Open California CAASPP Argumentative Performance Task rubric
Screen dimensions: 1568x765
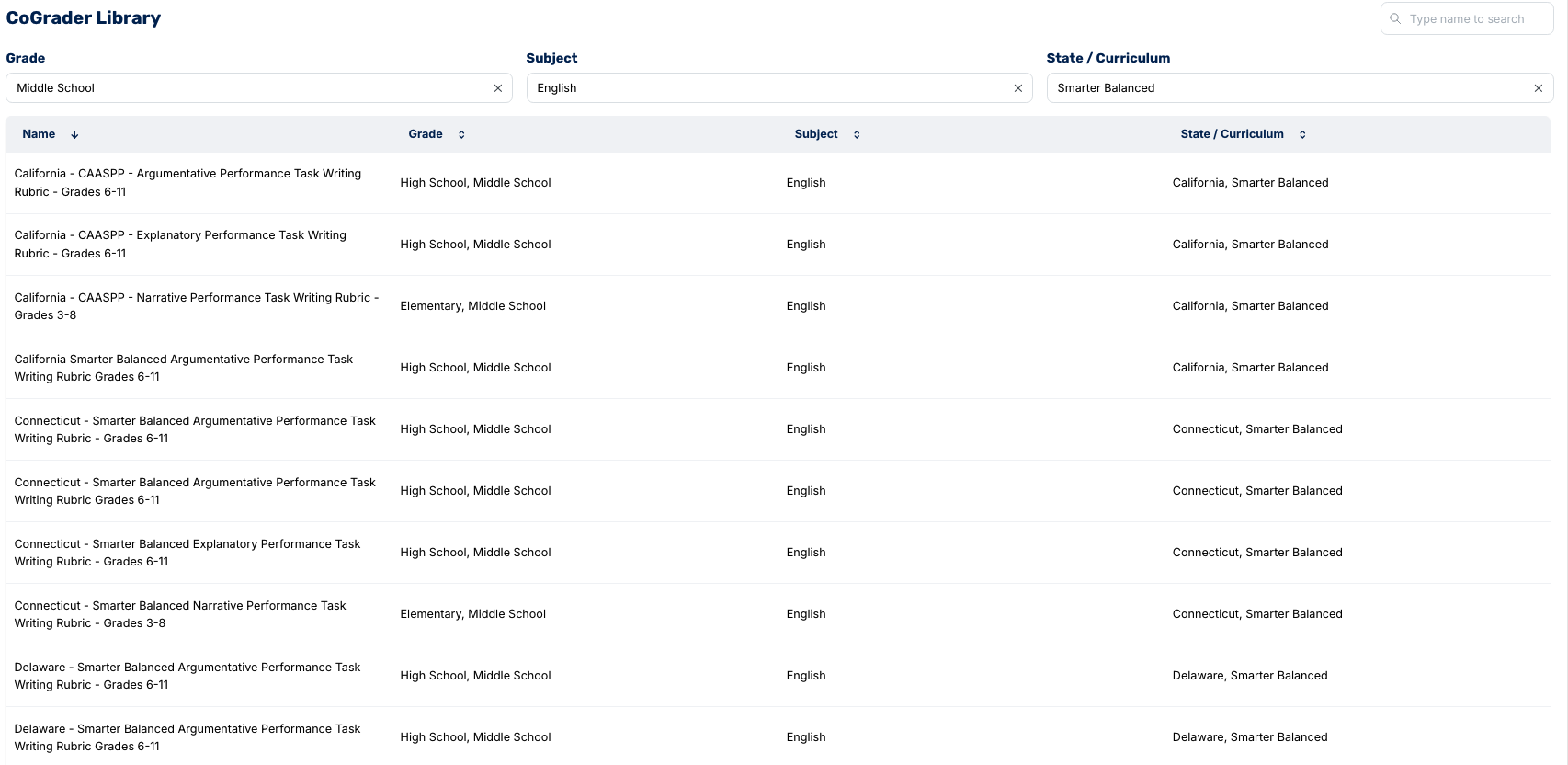(187, 183)
